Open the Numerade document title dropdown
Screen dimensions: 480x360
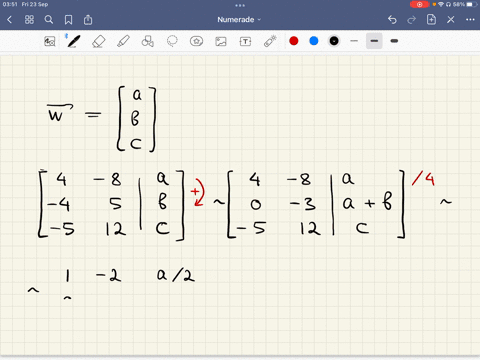tap(239, 20)
